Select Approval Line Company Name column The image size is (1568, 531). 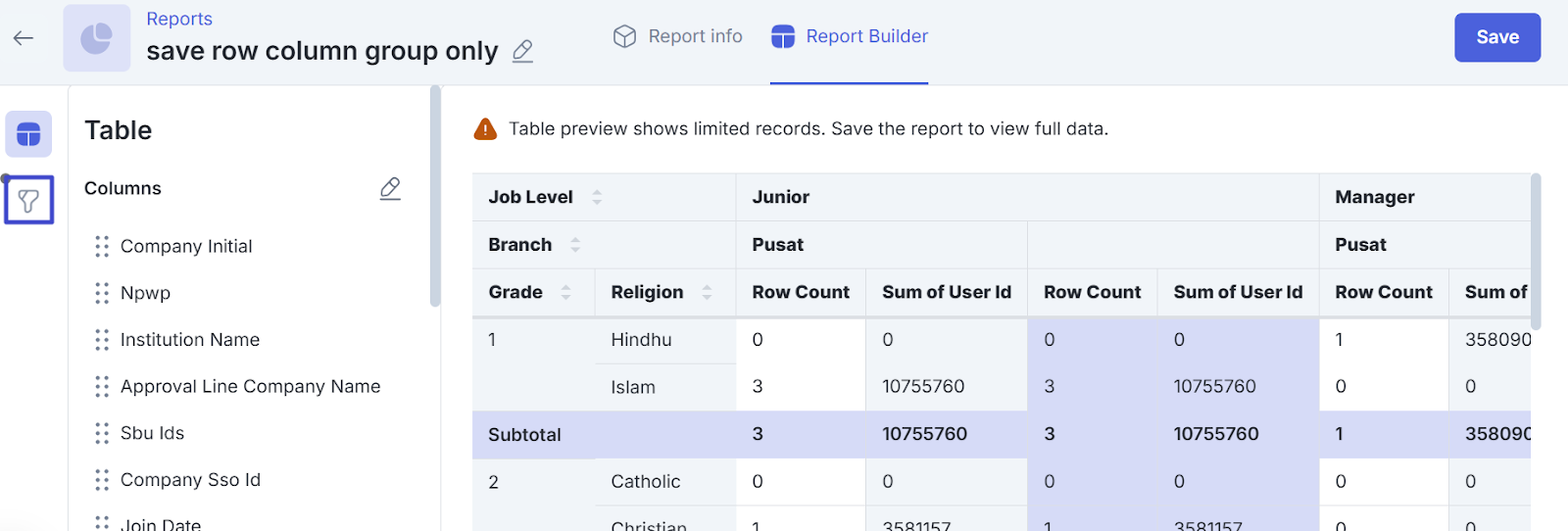[x=250, y=387]
